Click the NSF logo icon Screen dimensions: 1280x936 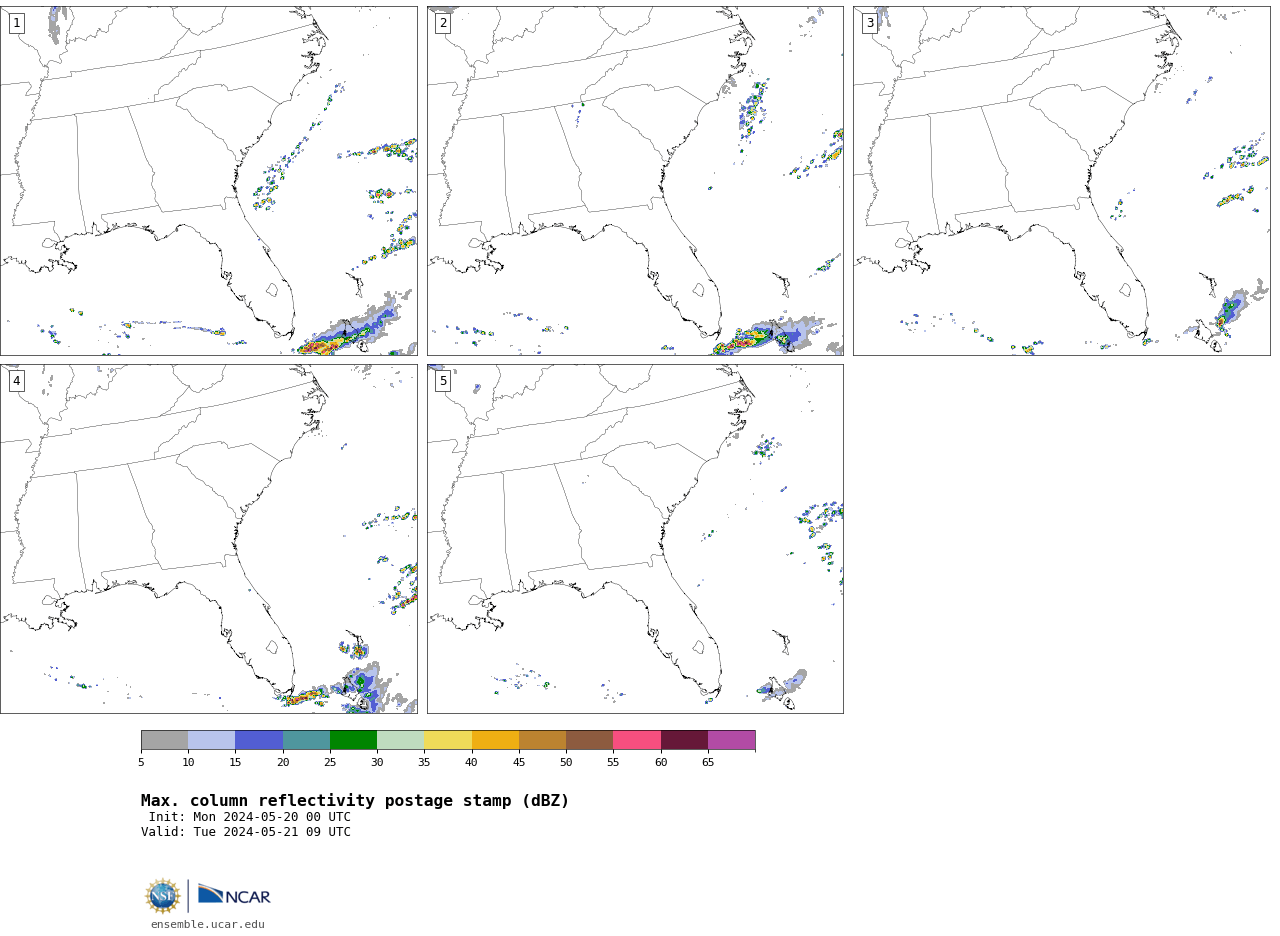pyautogui.click(x=163, y=896)
